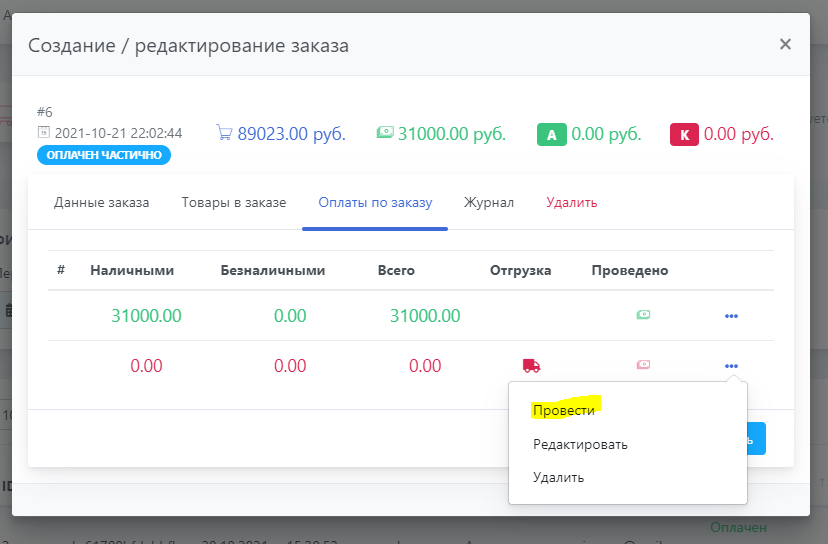
Task: Go to the Журнал tab
Action: [489, 203]
